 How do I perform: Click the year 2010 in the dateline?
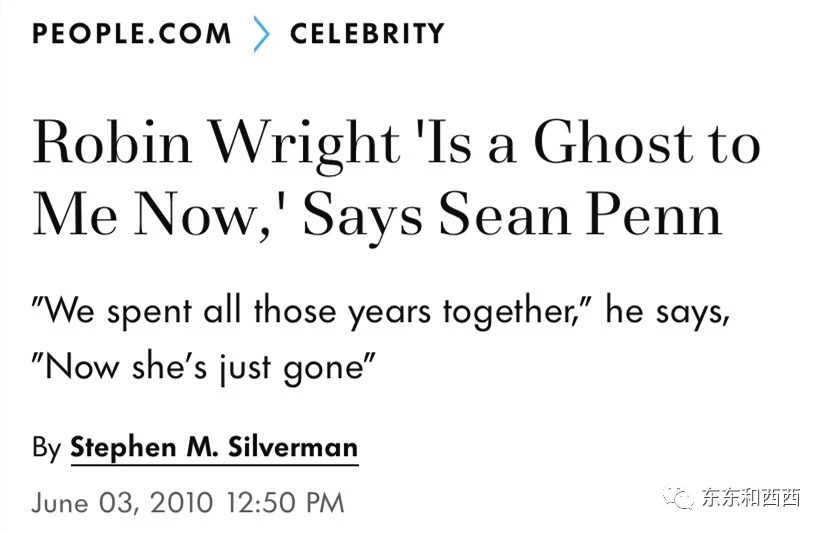point(182,502)
